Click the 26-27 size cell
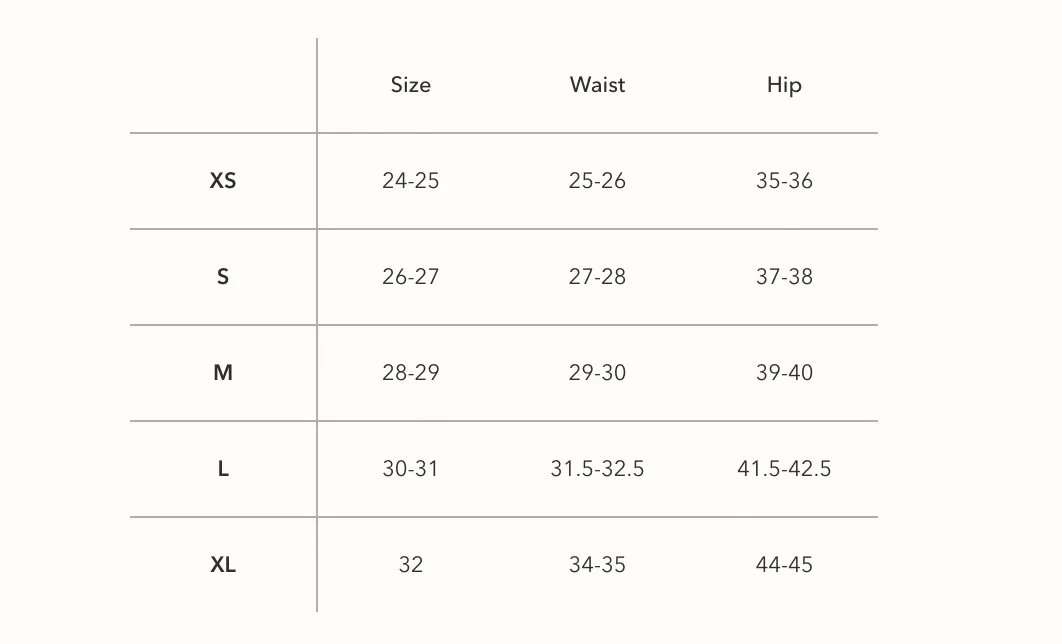1062x644 pixels. pyautogui.click(x=410, y=277)
